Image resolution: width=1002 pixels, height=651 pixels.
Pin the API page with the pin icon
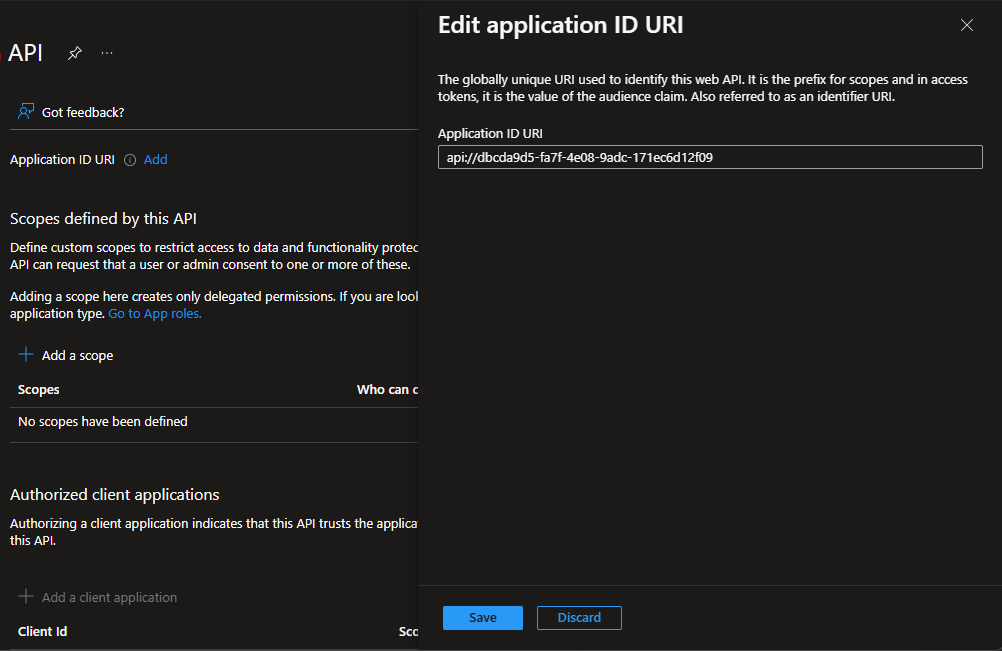(x=75, y=53)
